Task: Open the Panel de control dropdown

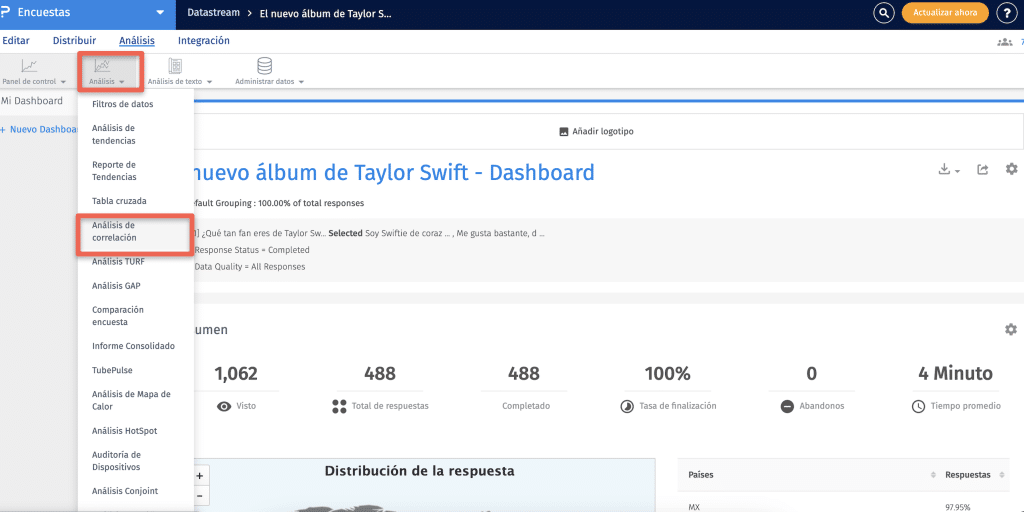Action: point(33,72)
